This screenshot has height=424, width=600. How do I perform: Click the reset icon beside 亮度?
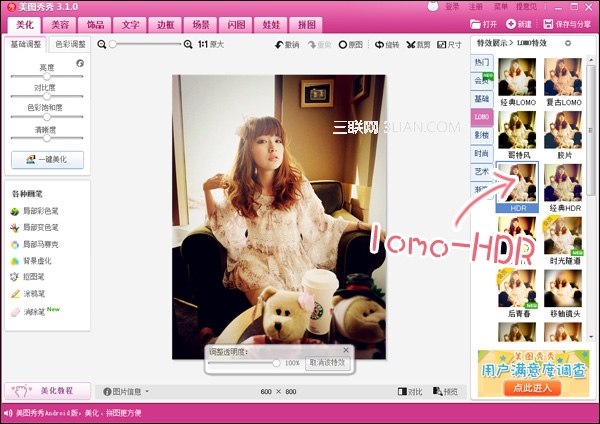(x=80, y=63)
